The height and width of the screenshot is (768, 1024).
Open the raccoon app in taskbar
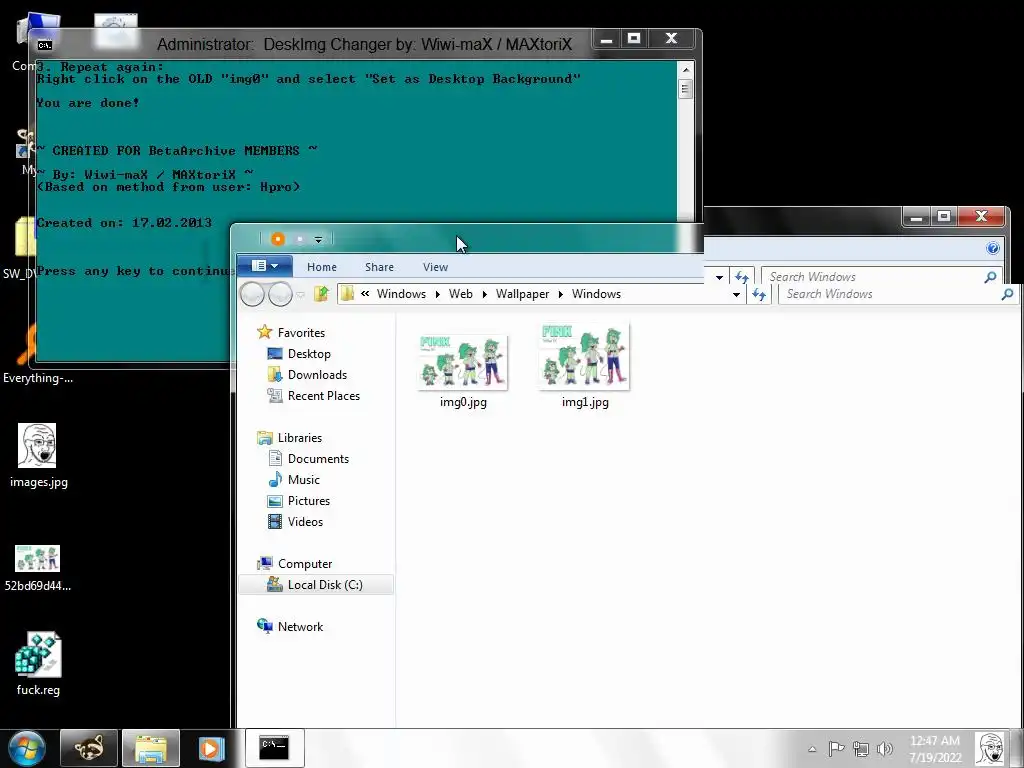tap(89, 748)
